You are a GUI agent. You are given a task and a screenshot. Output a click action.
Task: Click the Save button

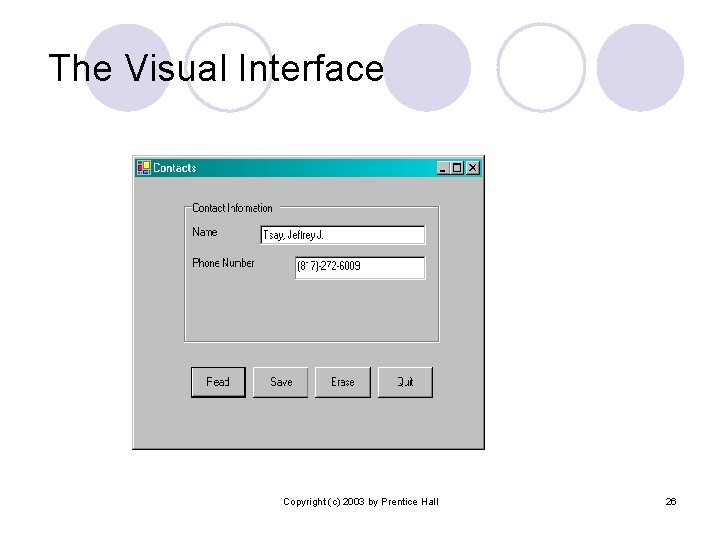coord(281,382)
